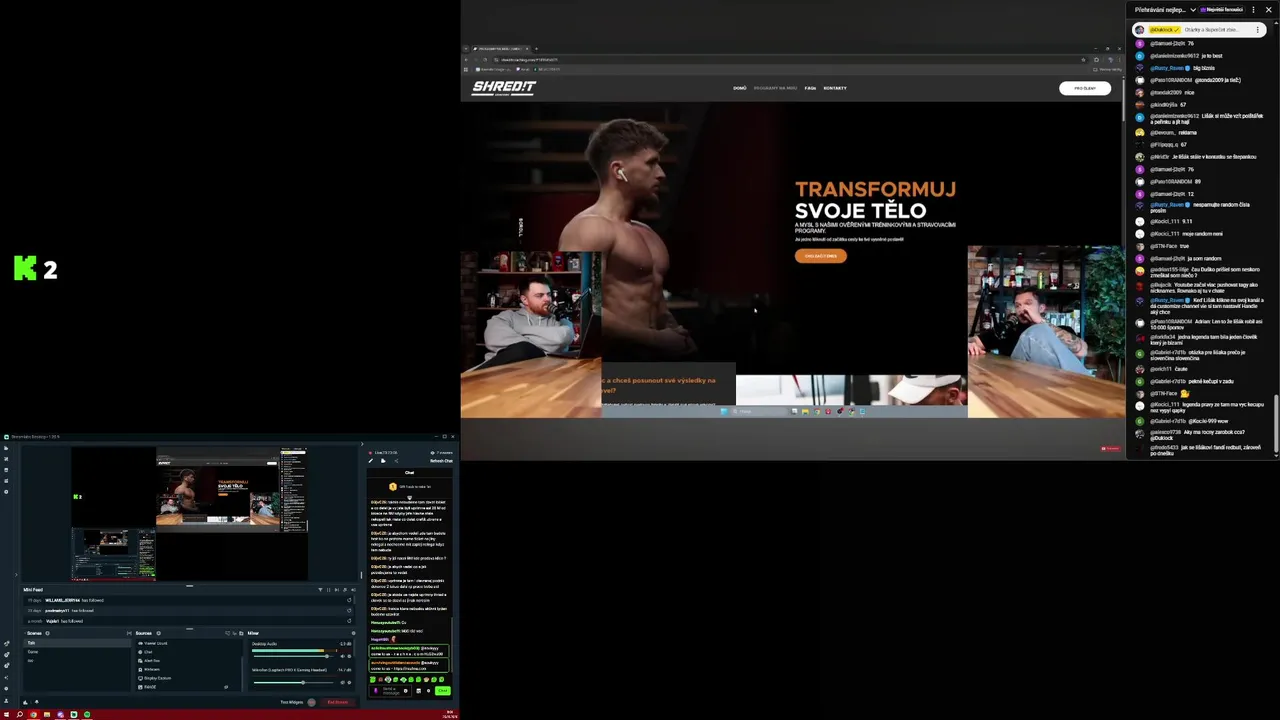The width and height of the screenshot is (1280, 720).
Task: Bookmark this page with the star icon
Action: tap(1083, 60)
